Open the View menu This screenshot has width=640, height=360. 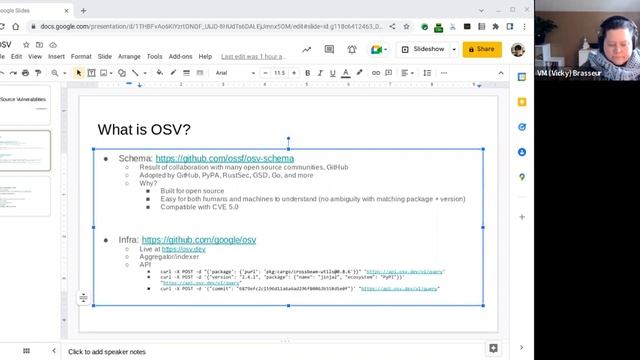point(35,57)
